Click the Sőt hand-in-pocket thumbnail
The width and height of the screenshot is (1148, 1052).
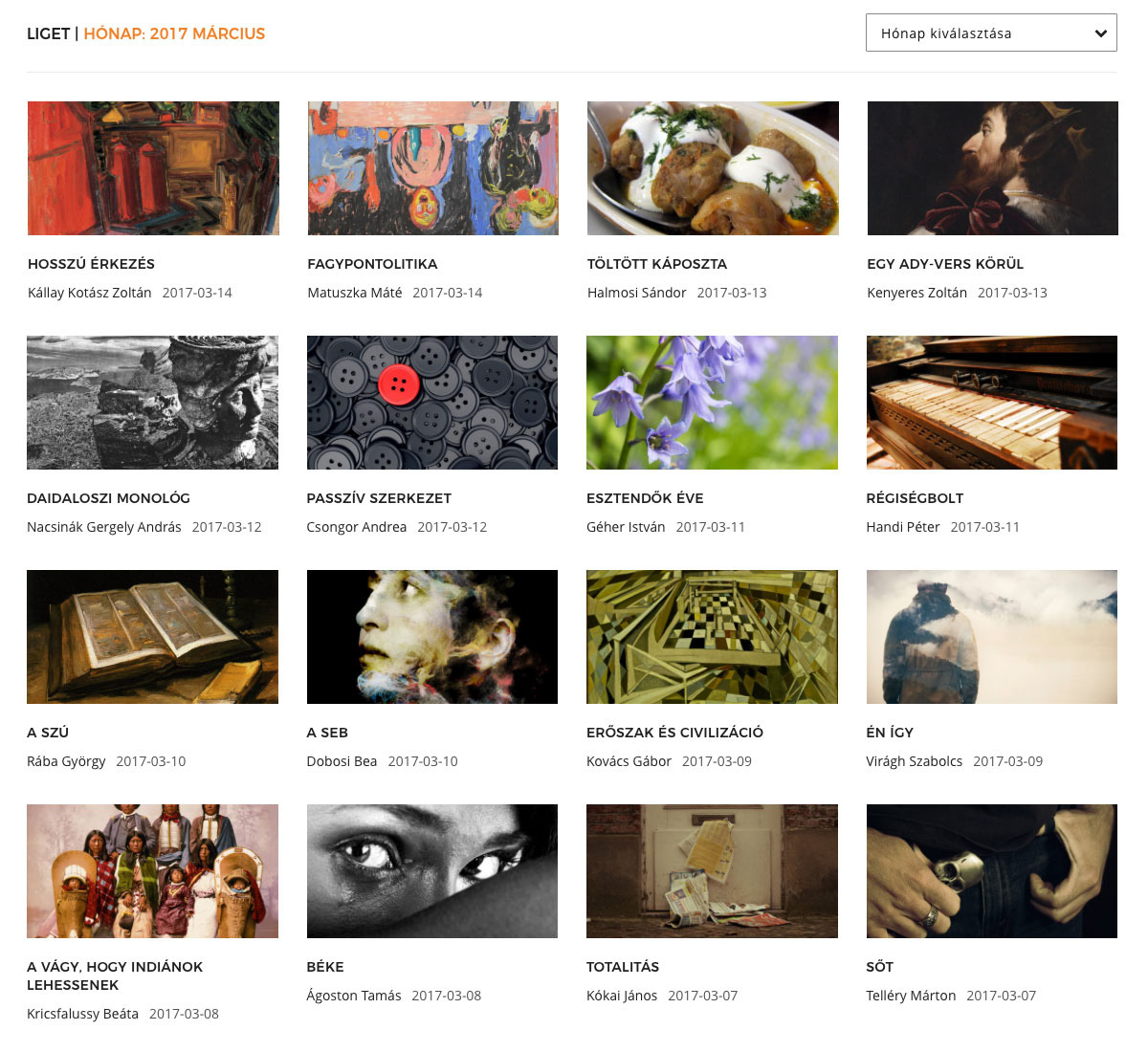point(992,871)
